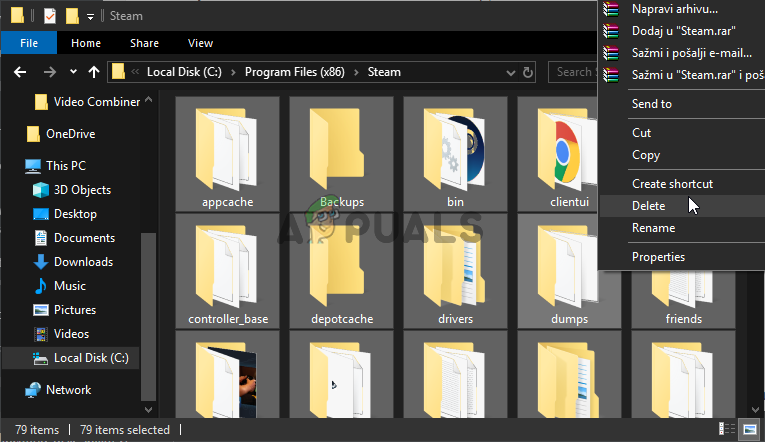This screenshot has height=442, width=765.
Task: Choose Dodaj u "Steam.rar" menu entry
Action: coord(682,31)
